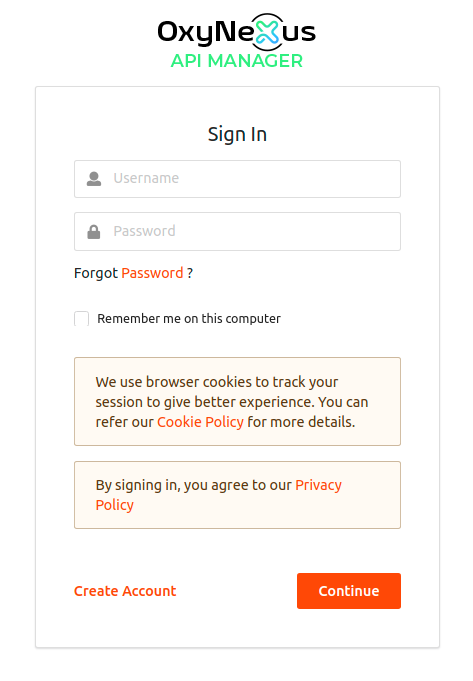
Task: Focus the Username input field
Action: click(237, 179)
